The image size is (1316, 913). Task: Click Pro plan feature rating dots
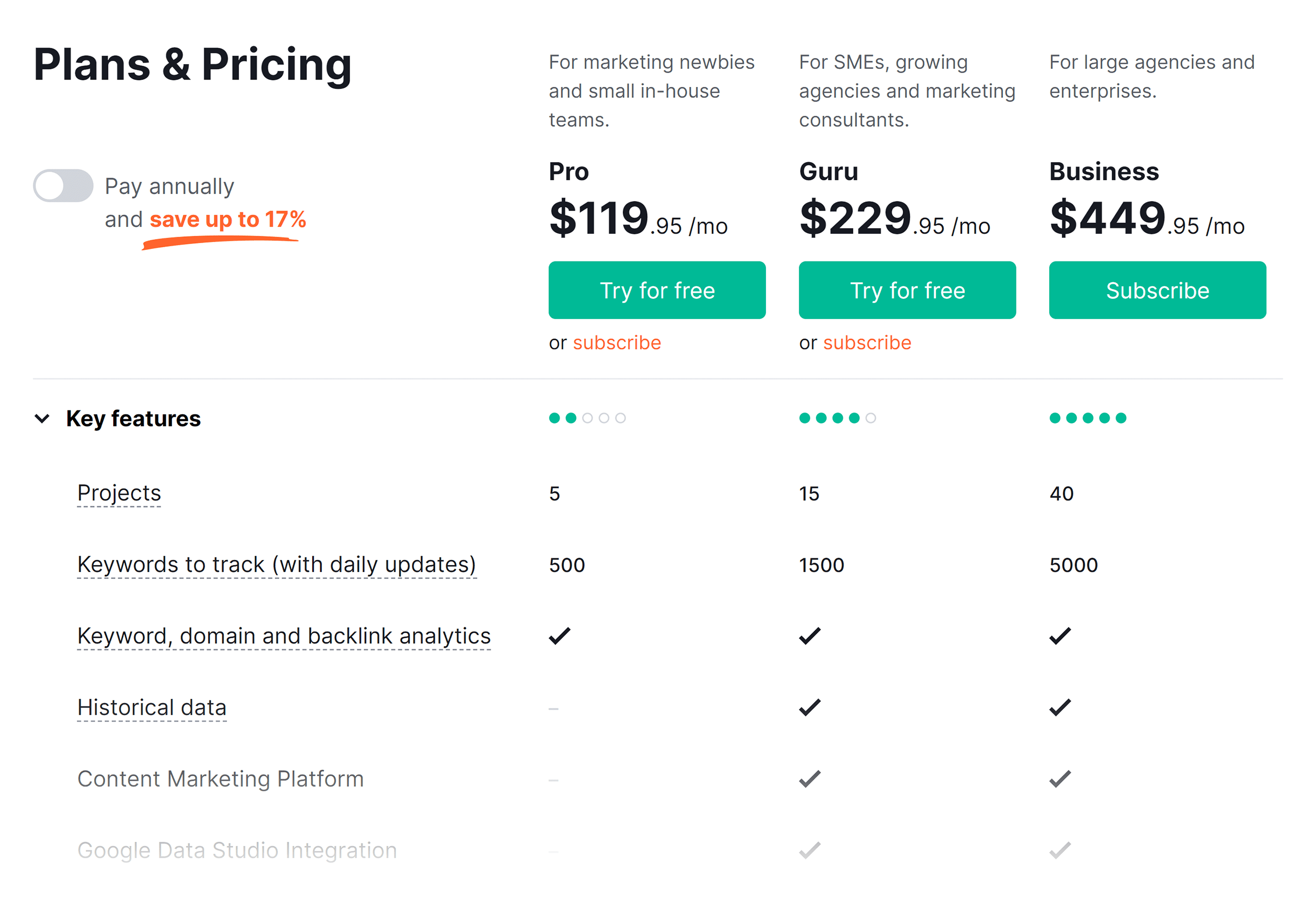[587, 418]
